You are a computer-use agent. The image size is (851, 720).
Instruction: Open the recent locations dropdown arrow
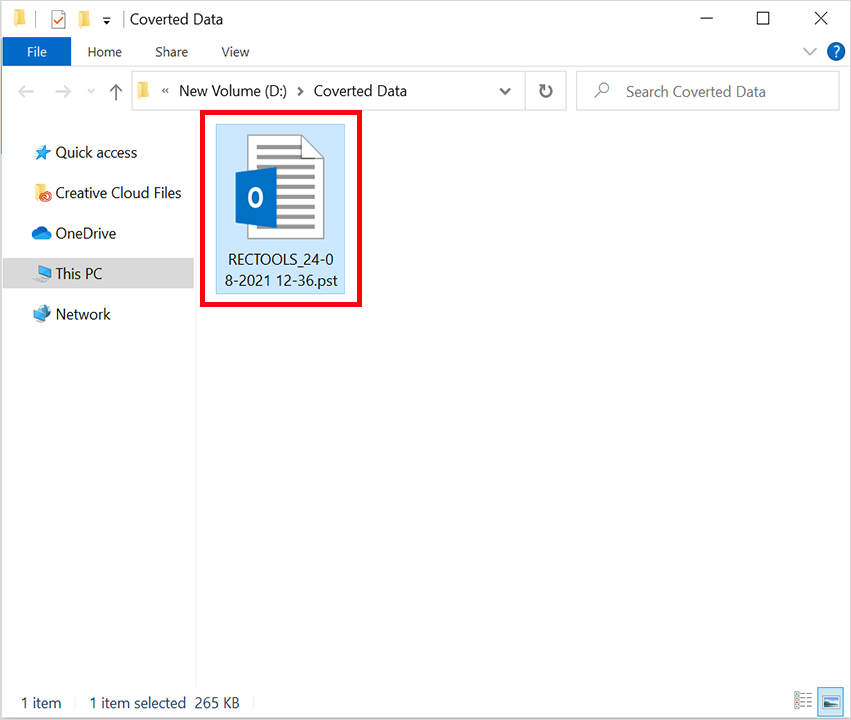(x=91, y=91)
